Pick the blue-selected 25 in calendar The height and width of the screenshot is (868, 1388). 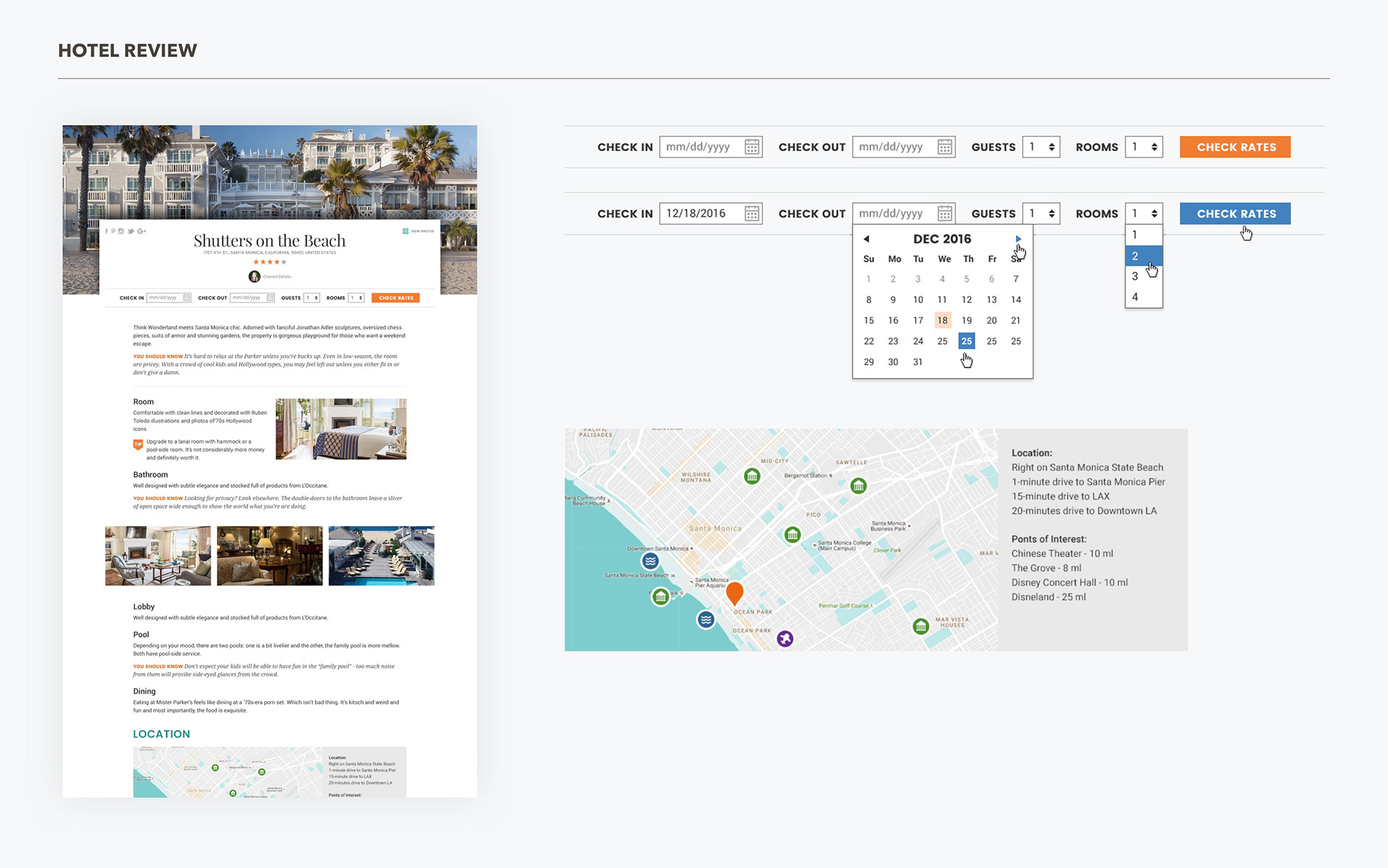[967, 341]
